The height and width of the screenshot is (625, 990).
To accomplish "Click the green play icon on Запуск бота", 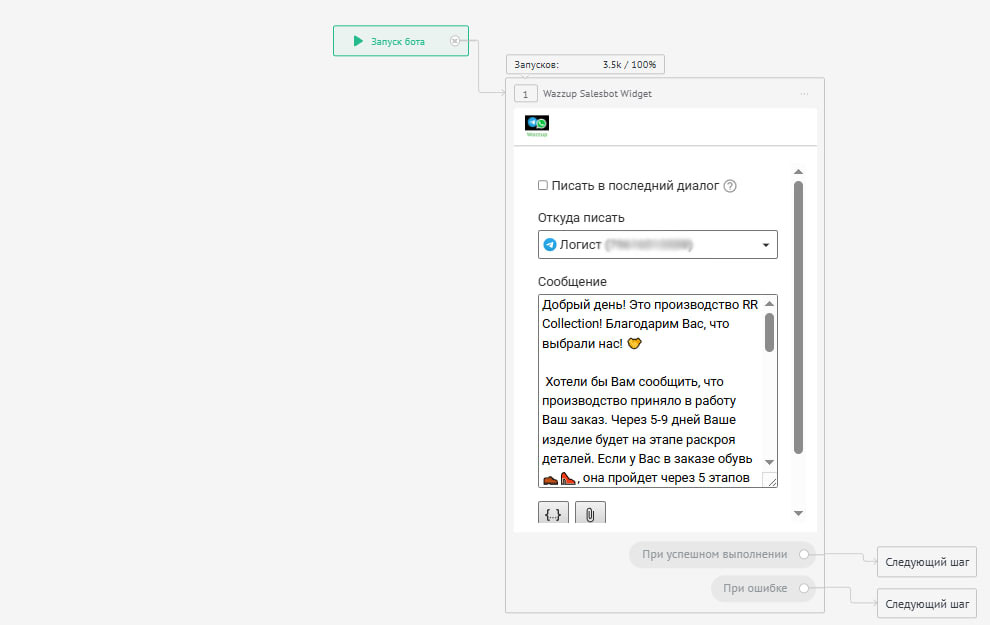I will coord(358,41).
